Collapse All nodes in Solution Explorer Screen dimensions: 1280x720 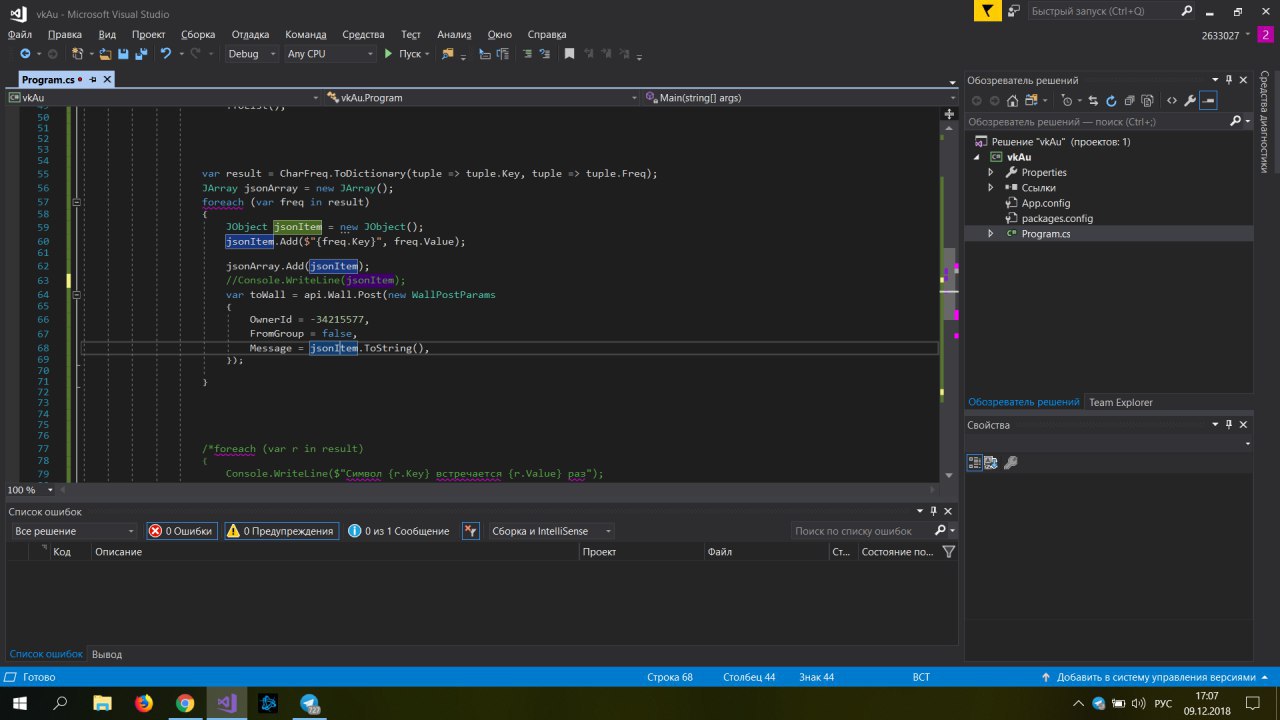(1129, 100)
